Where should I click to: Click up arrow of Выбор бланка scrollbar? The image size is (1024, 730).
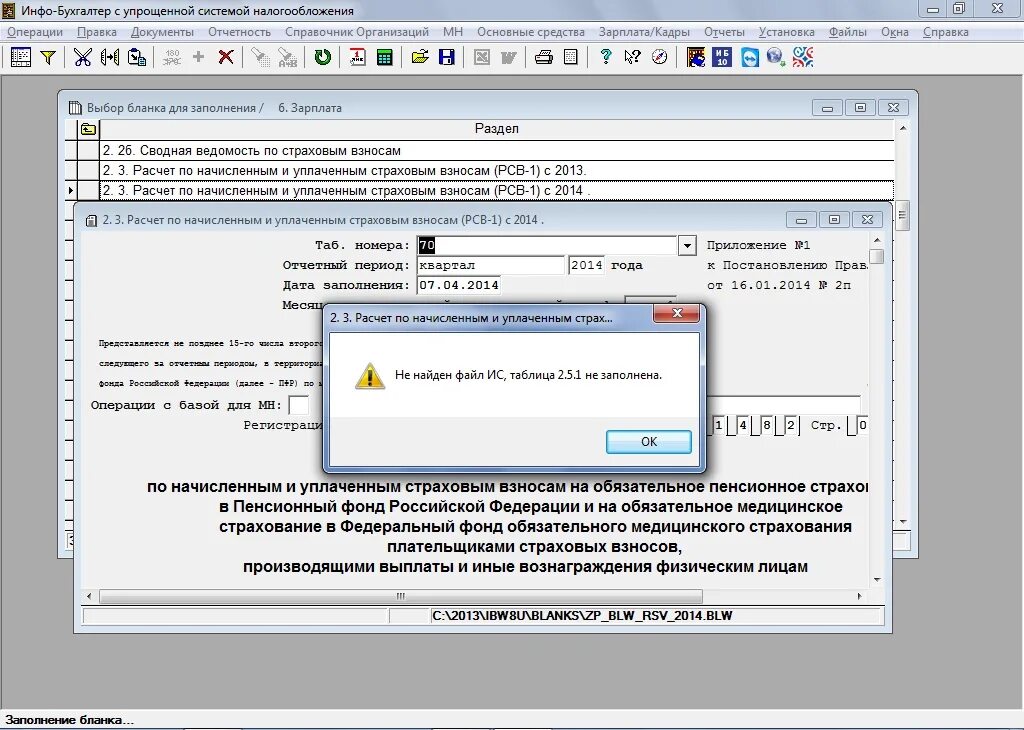point(903,129)
